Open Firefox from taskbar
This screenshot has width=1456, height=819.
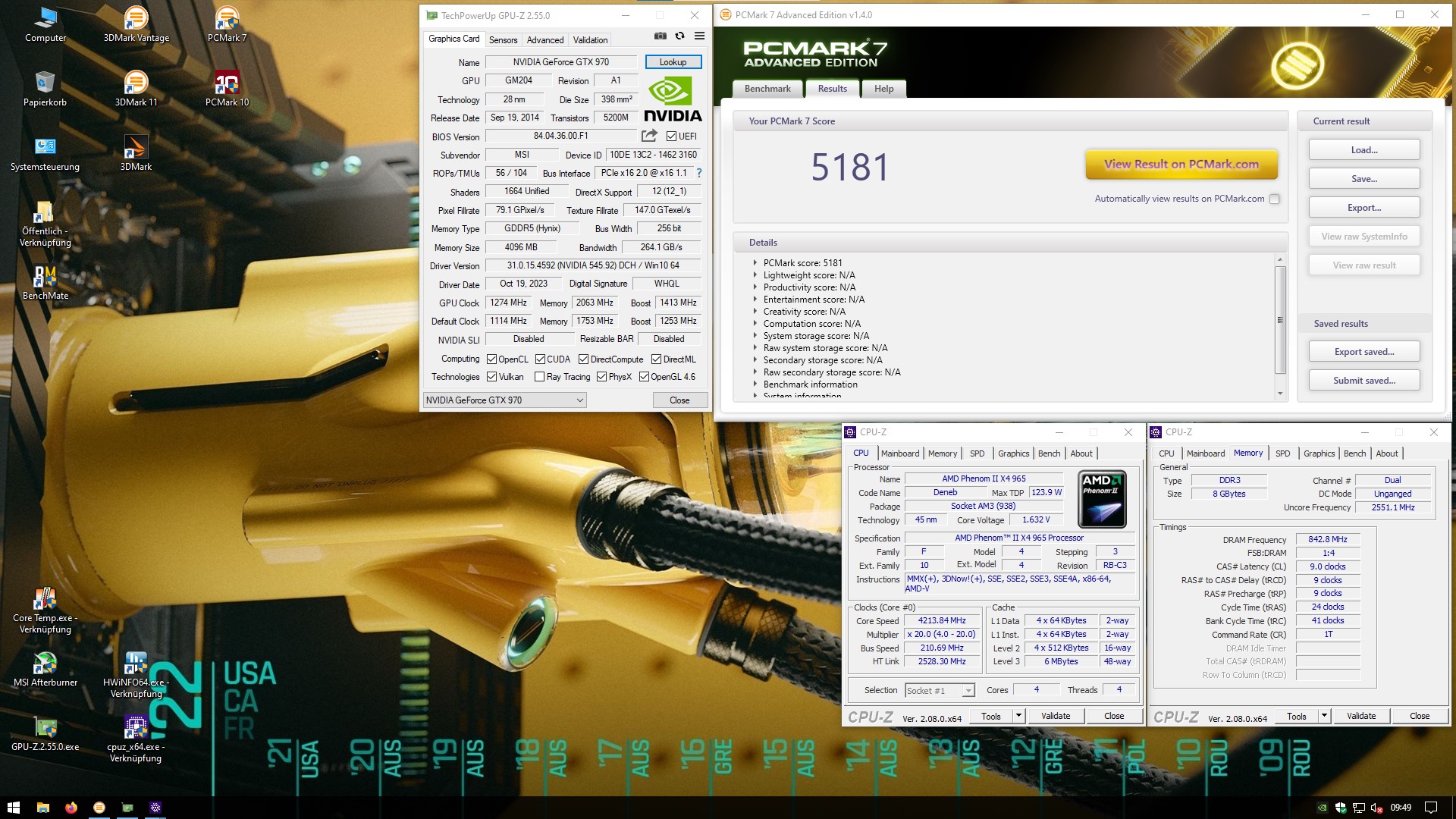[71, 808]
